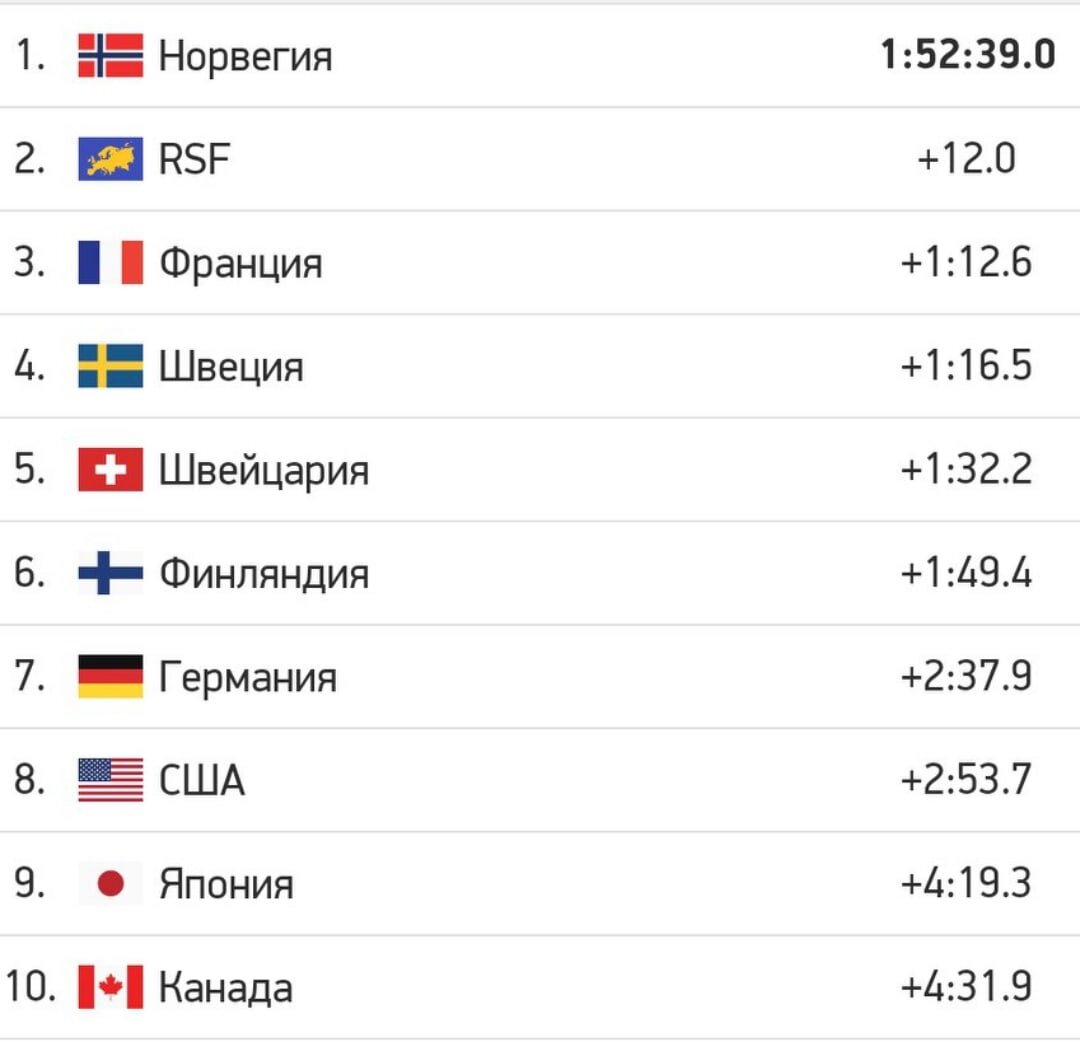The height and width of the screenshot is (1045, 1080).
Task: Click the winning time 1:52:39.0
Action: 968,54
